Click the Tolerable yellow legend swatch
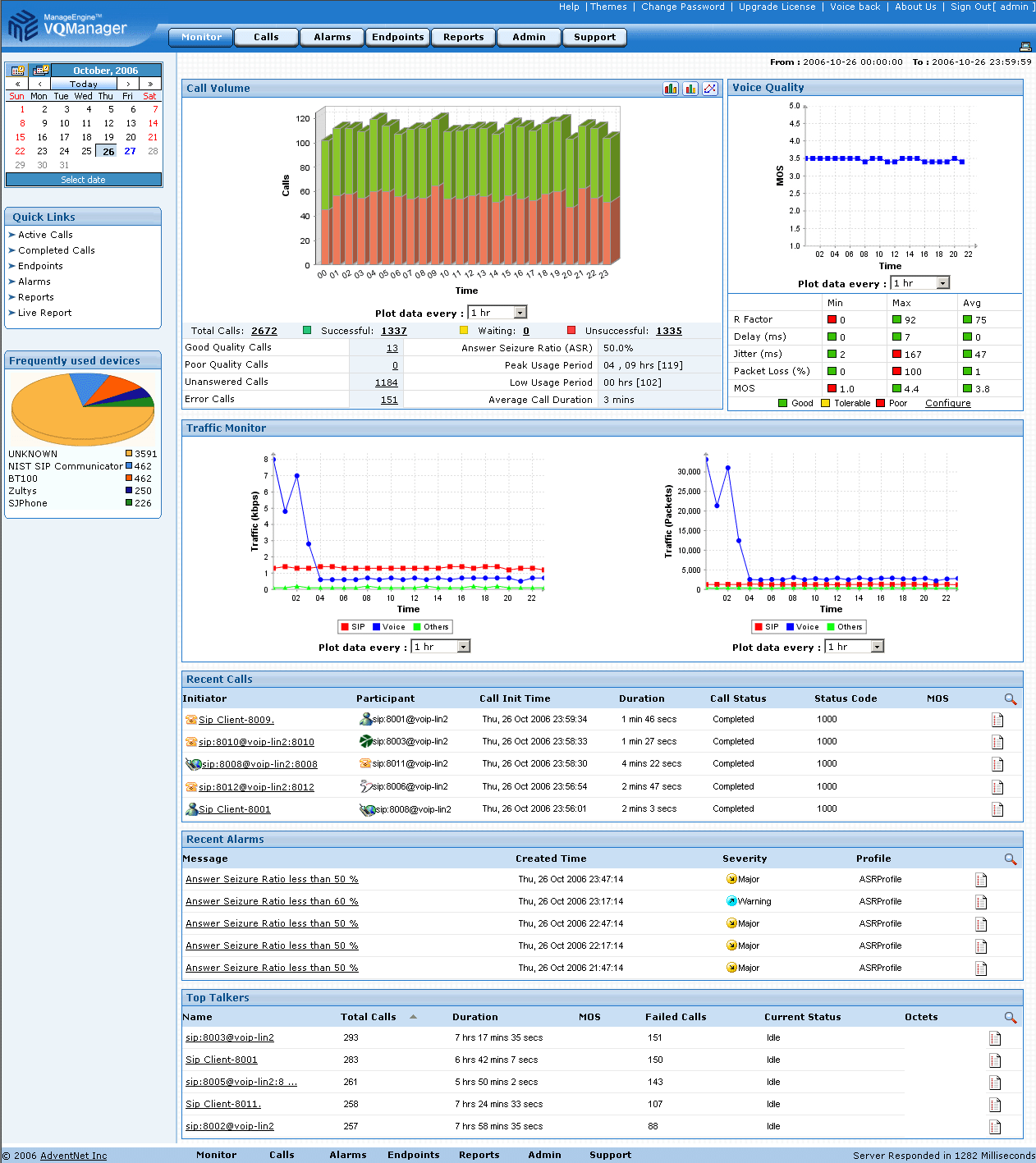The width and height of the screenshot is (1036, 1163). point(826,403)
